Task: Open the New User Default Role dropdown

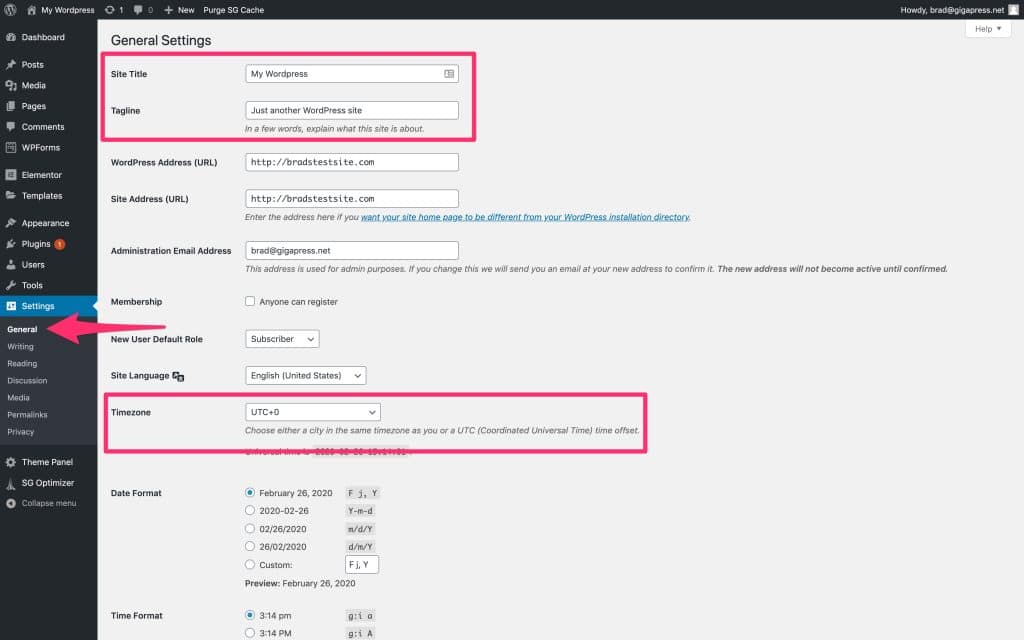Action: (x=282, y=339)
